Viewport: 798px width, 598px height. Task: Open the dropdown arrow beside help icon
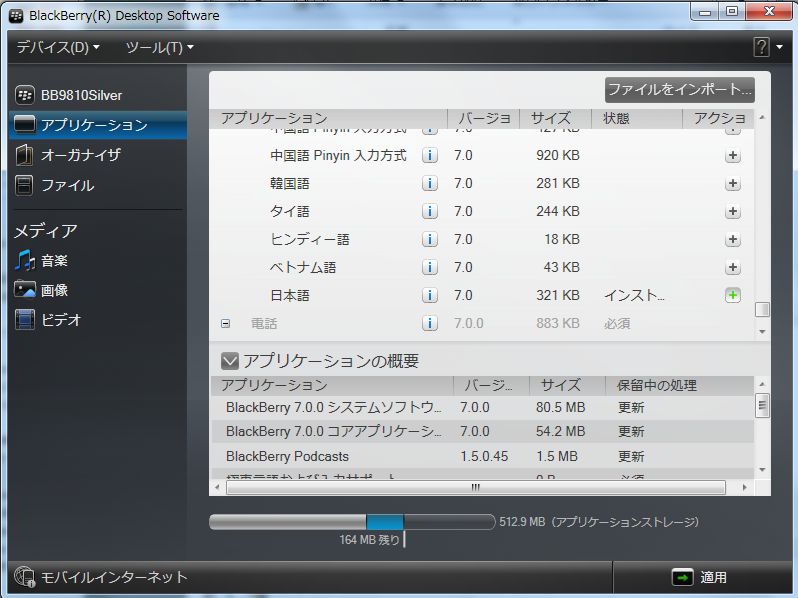point(780,47)
